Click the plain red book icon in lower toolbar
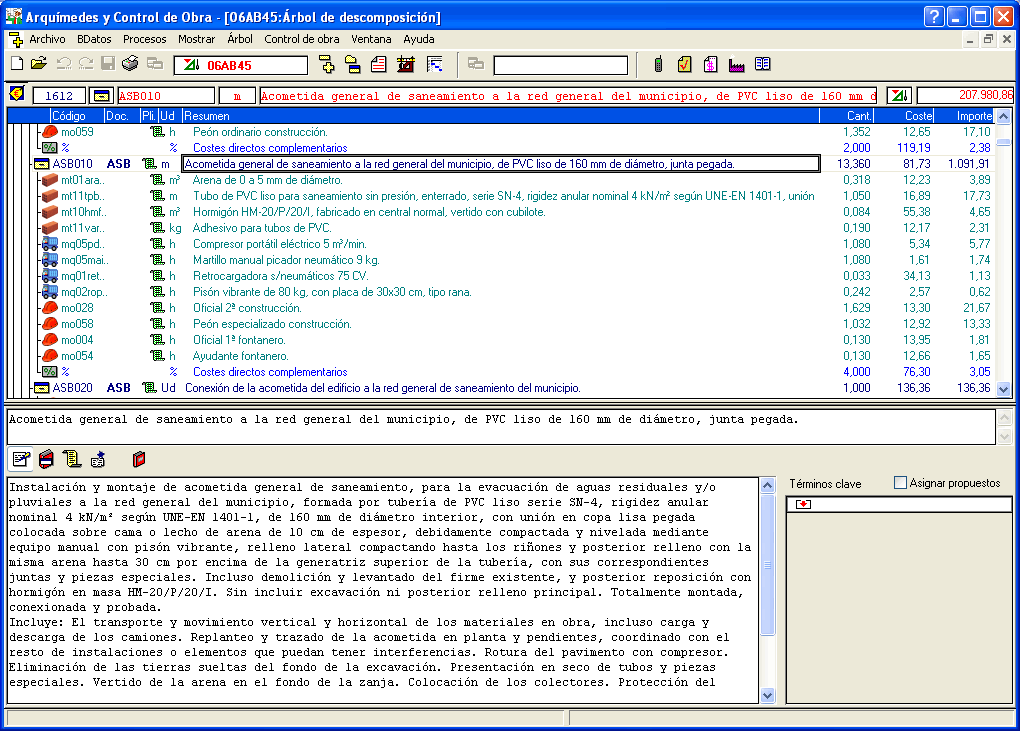The height and width of the screenshot is (731, 1020). [139, 460]
